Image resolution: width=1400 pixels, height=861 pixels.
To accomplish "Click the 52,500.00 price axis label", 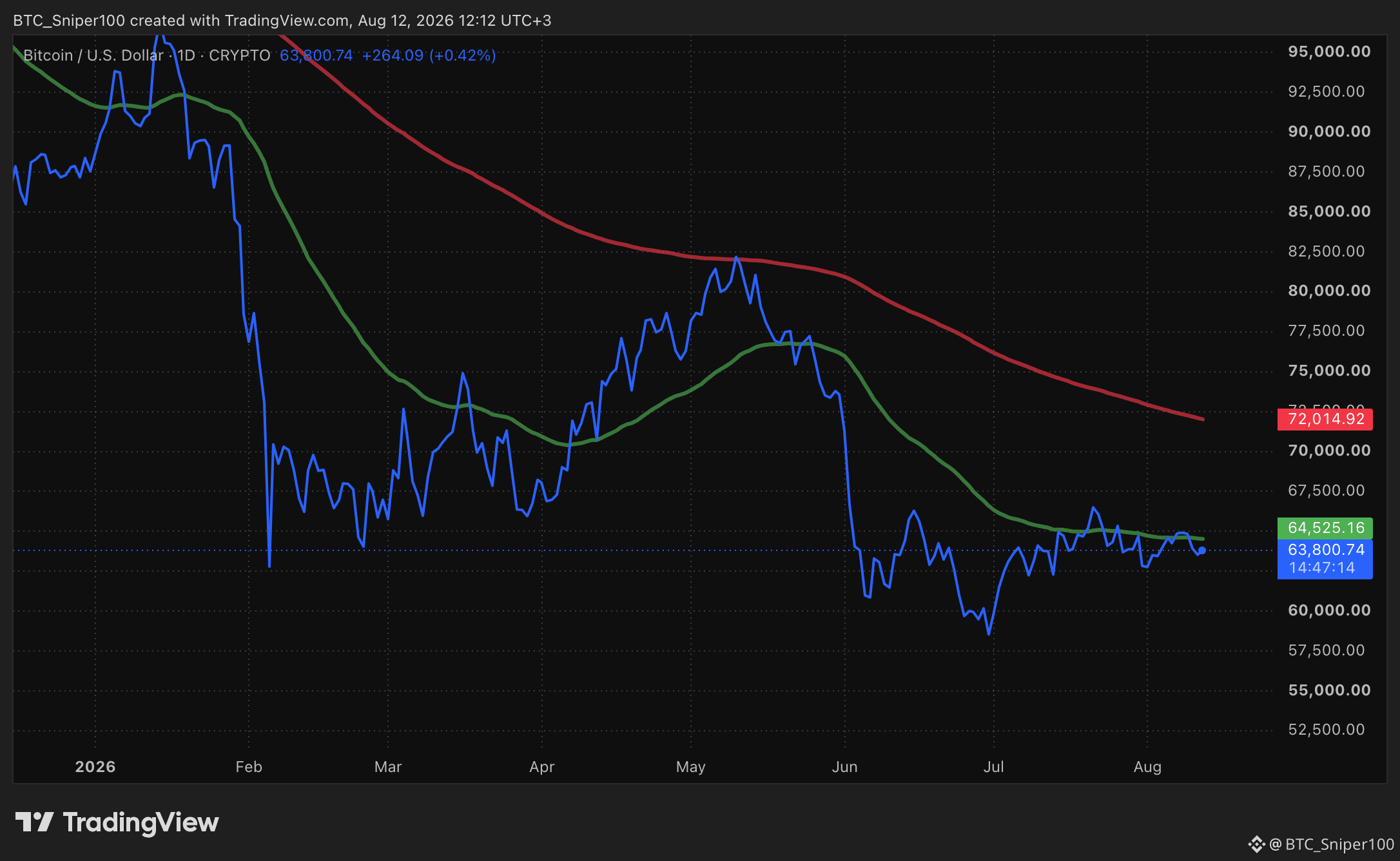I will coord(1327,730).
